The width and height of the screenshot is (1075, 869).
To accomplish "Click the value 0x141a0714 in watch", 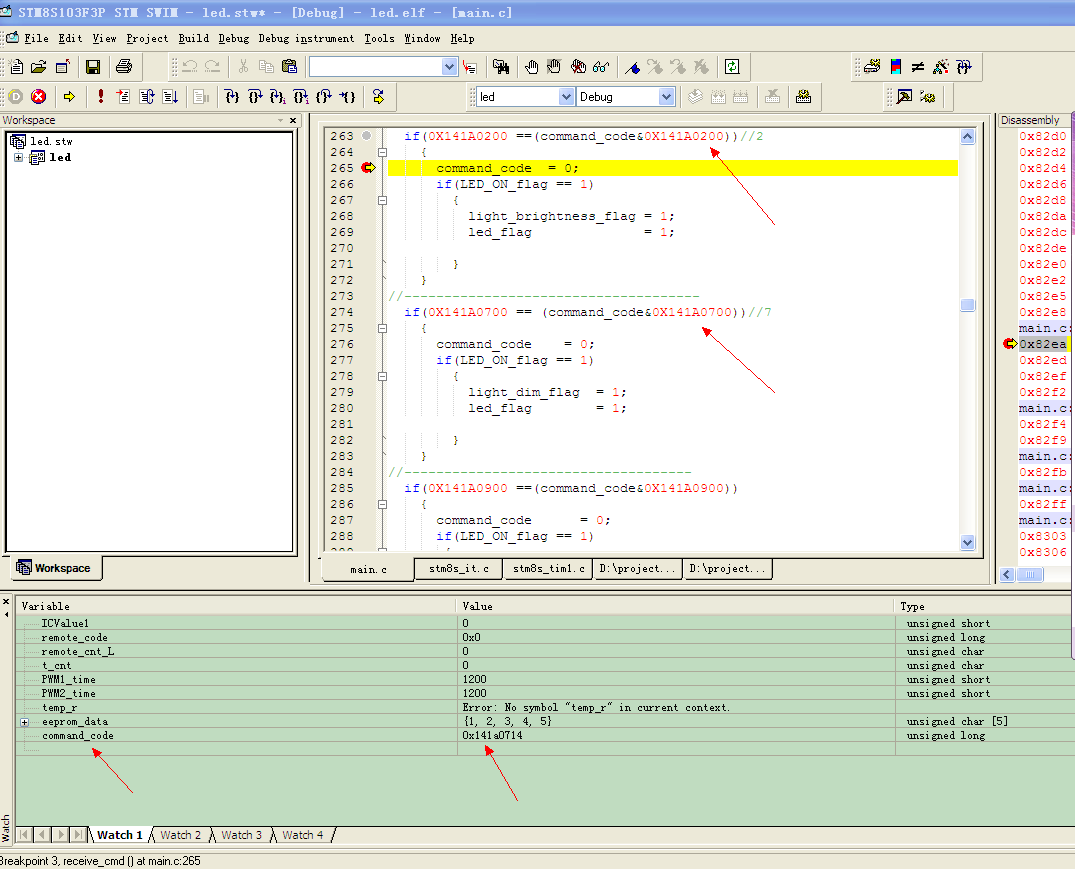I will (492, 735).
